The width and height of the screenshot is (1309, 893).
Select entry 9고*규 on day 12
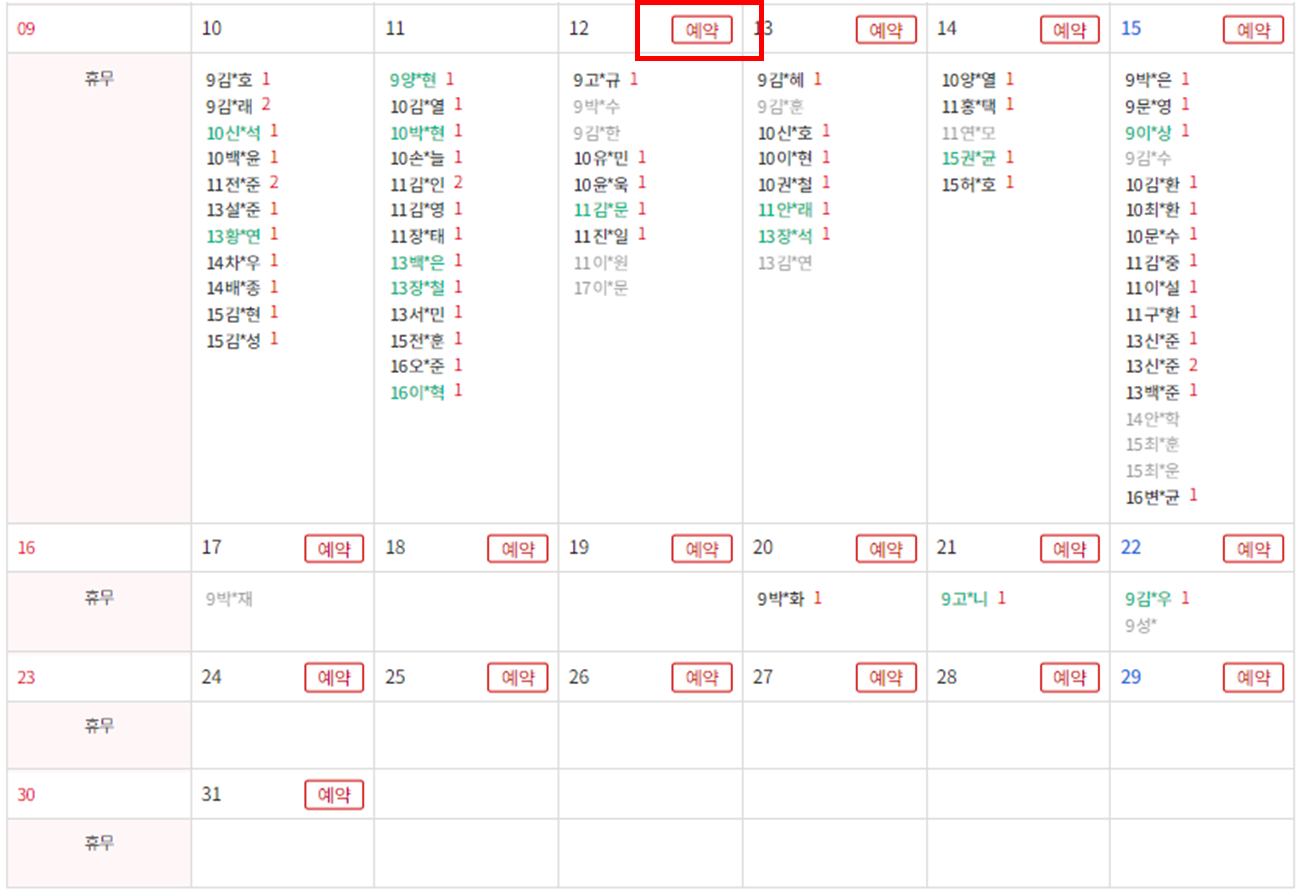(x=598, y=80)
